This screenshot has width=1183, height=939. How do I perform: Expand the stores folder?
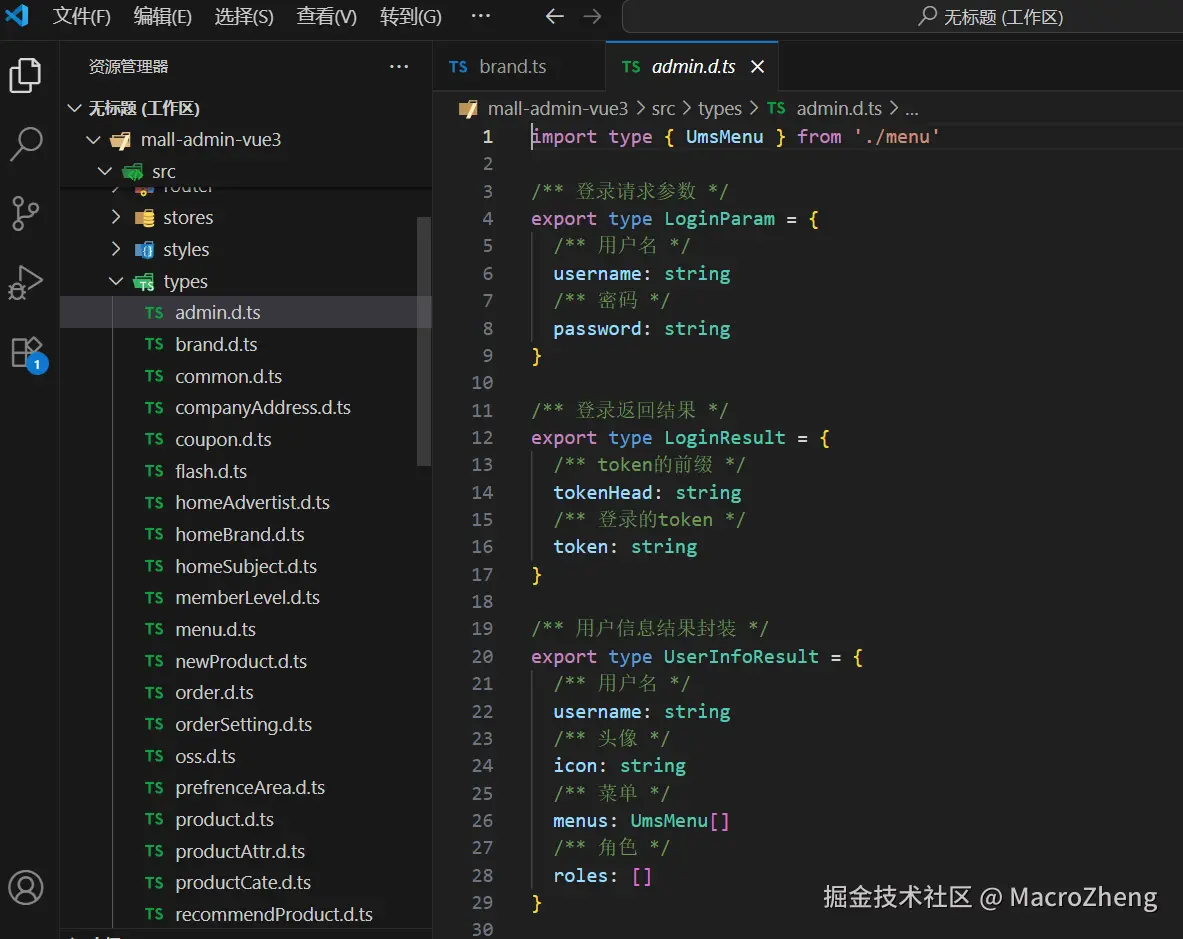click(115, 217)
